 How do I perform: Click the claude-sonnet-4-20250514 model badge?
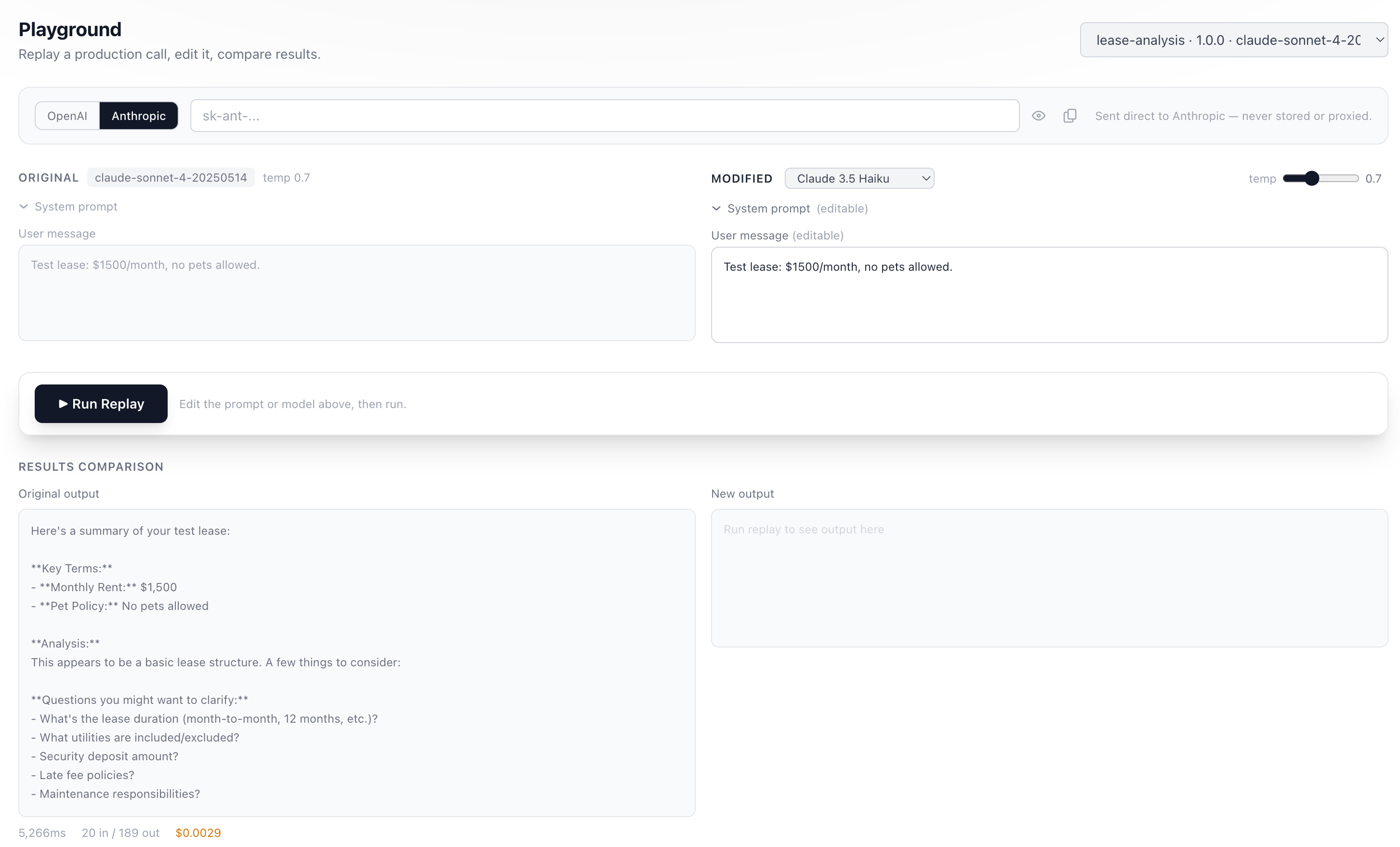(x=171, y=177)
